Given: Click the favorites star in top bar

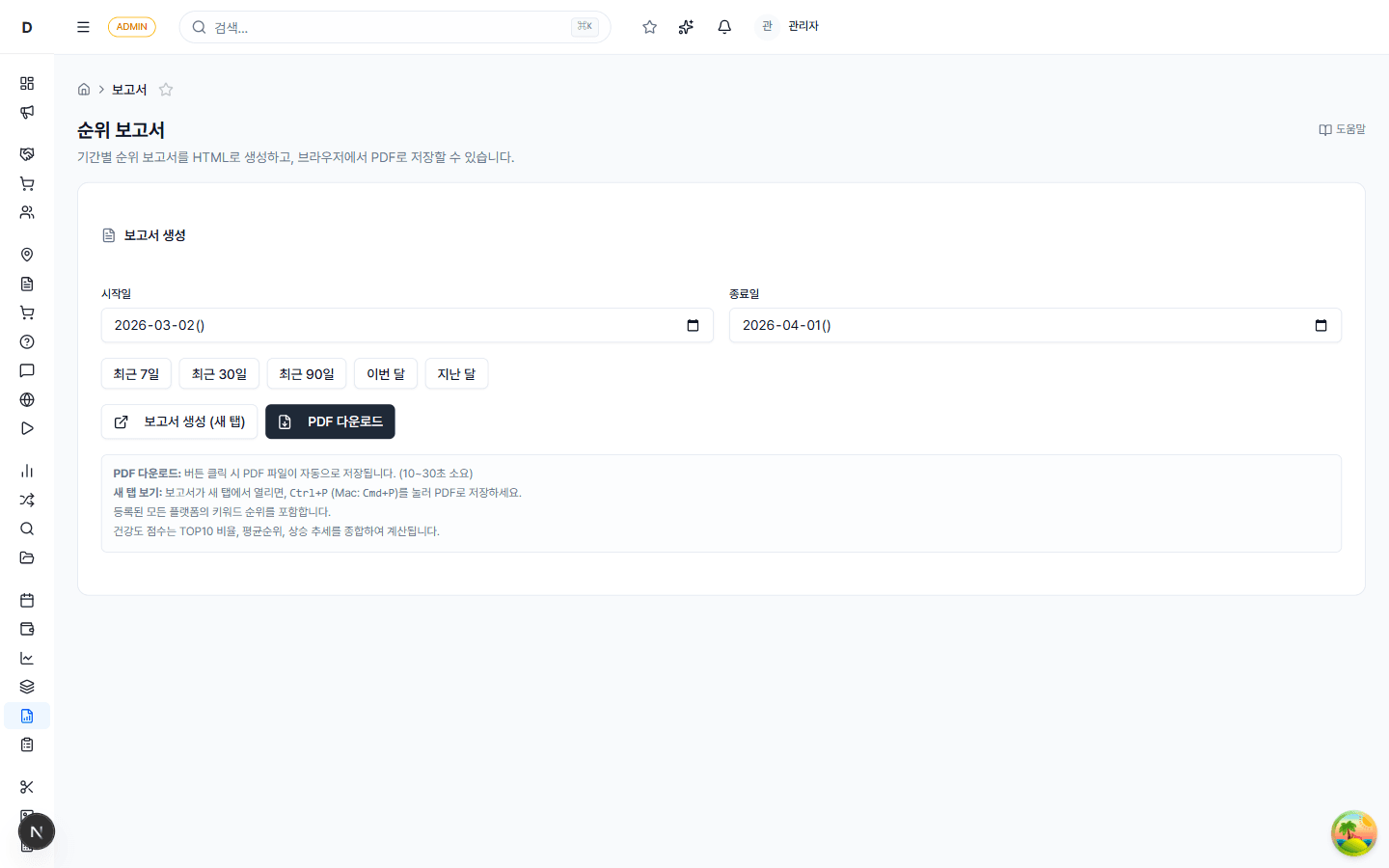Looking at the screenshot, I should pos(649,27).
